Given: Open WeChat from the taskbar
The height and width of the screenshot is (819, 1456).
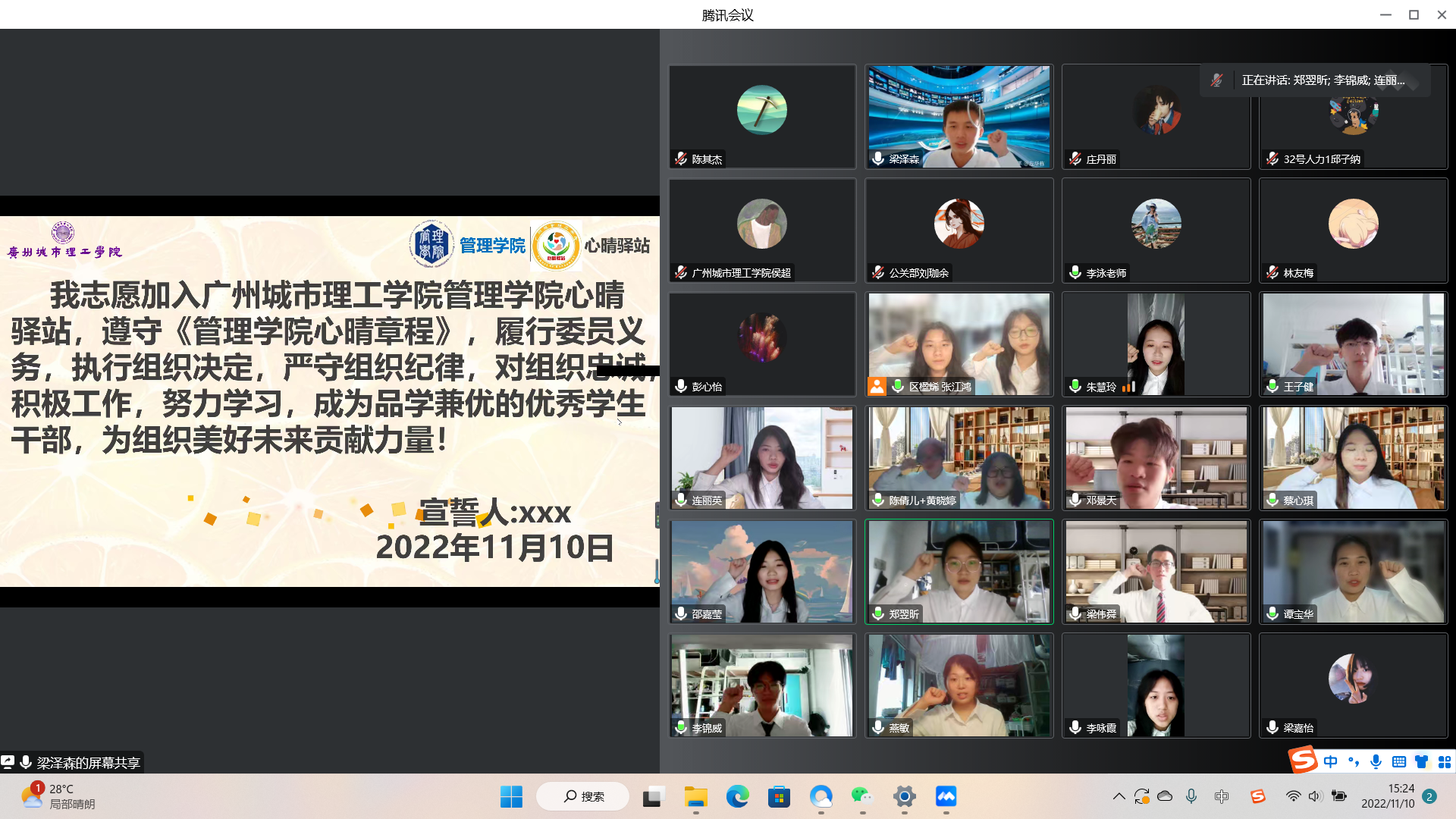Looking at the screenshot, I should point(862,796).
